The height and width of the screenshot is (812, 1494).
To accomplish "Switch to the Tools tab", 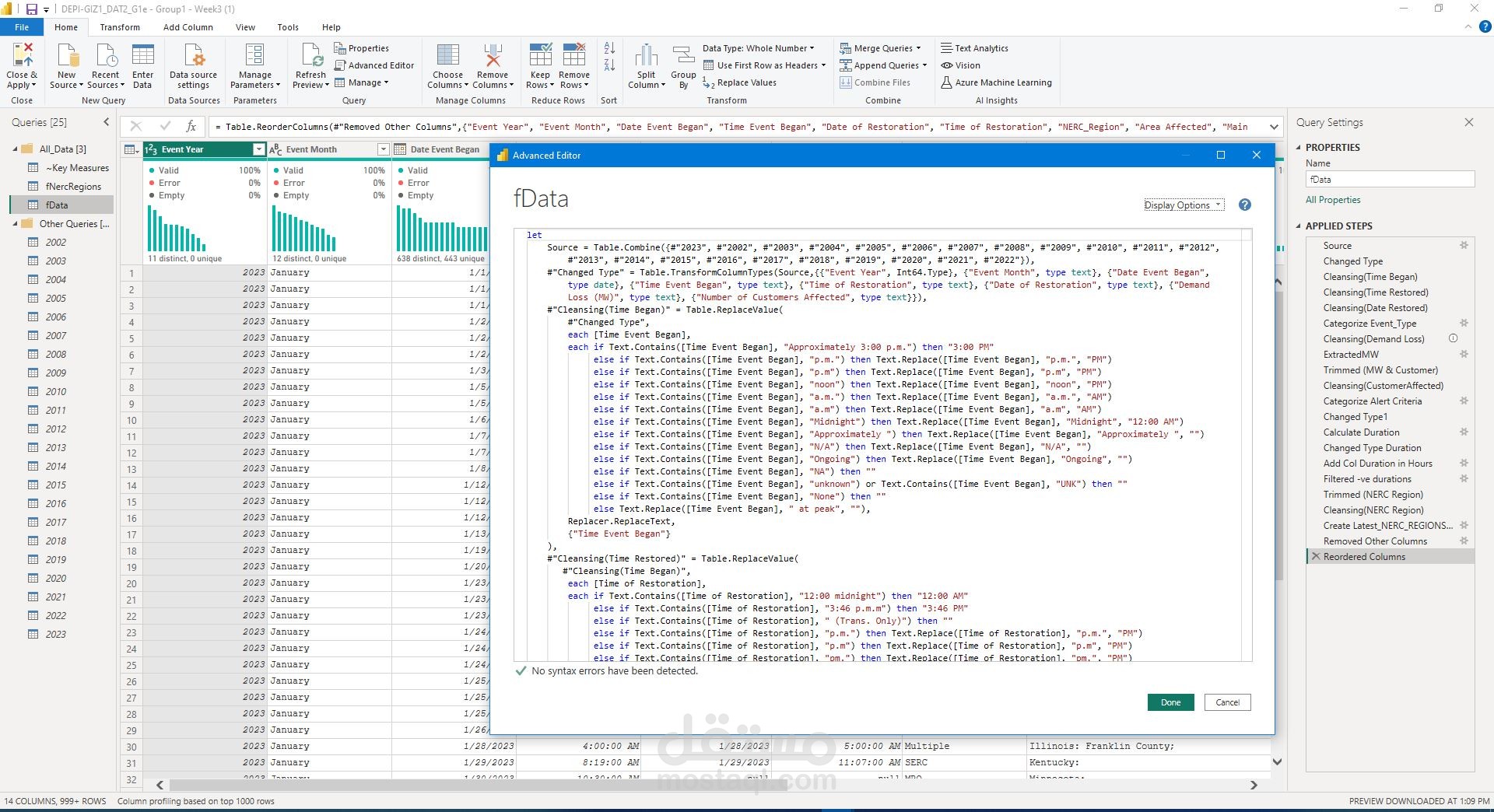I will pos(288,27).
